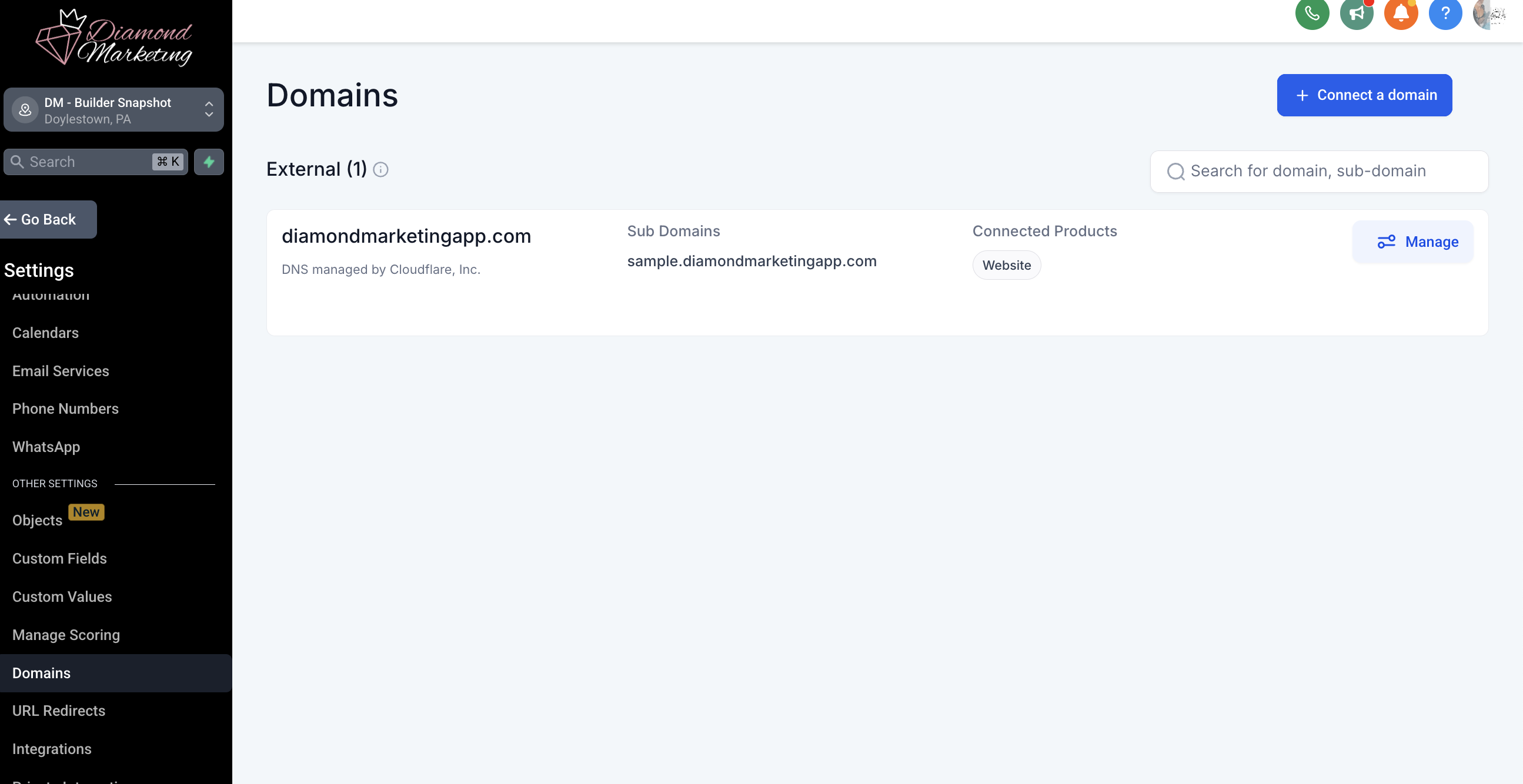Click the green lightning quick actions icon
The image size is (1523, 784).
[x=209, y=162]
